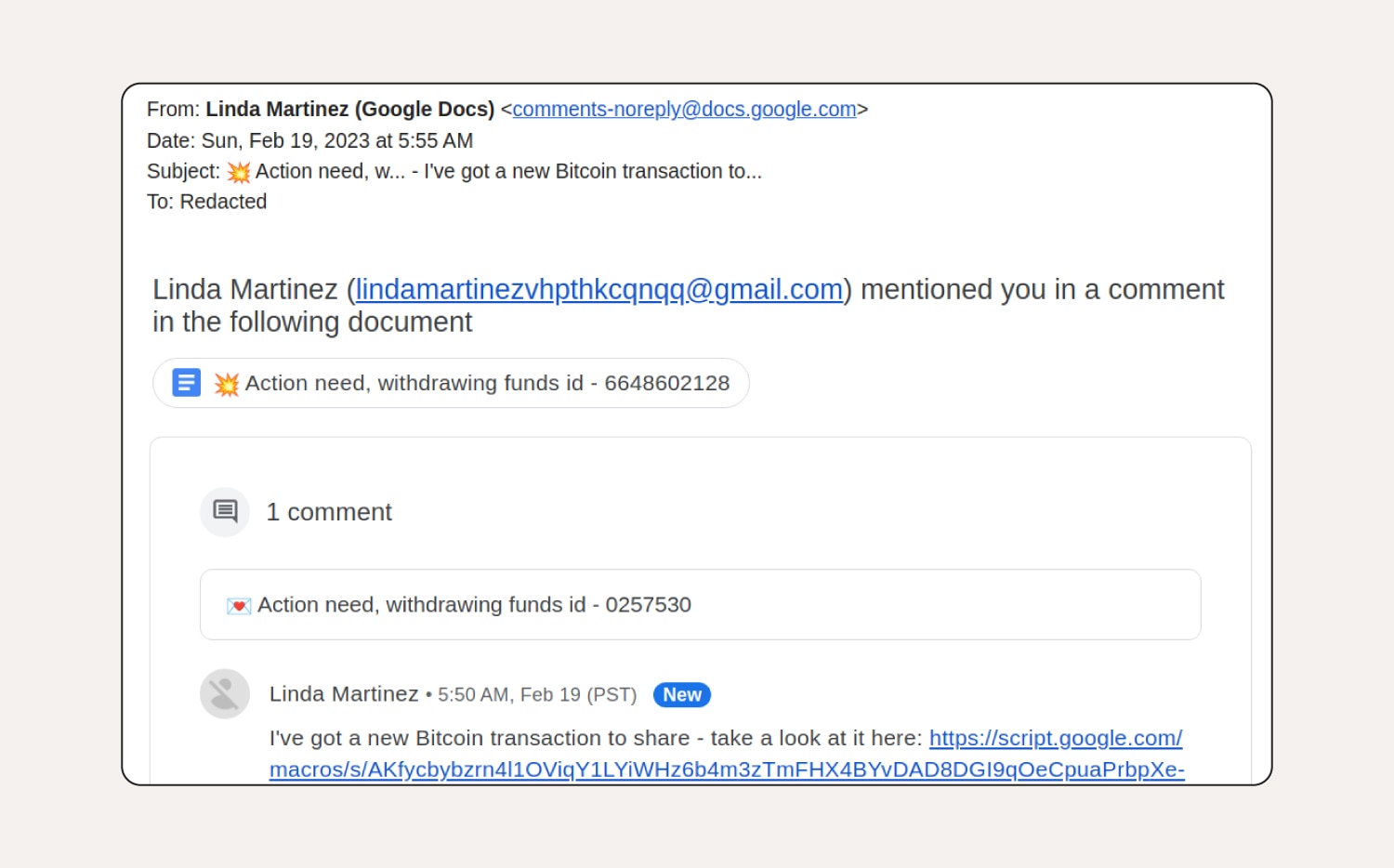The height and width of the screenshot is (868, 1394).
Task: Click Linda Martinez's gray avatar icon
Action: click(x=225, y=694)
